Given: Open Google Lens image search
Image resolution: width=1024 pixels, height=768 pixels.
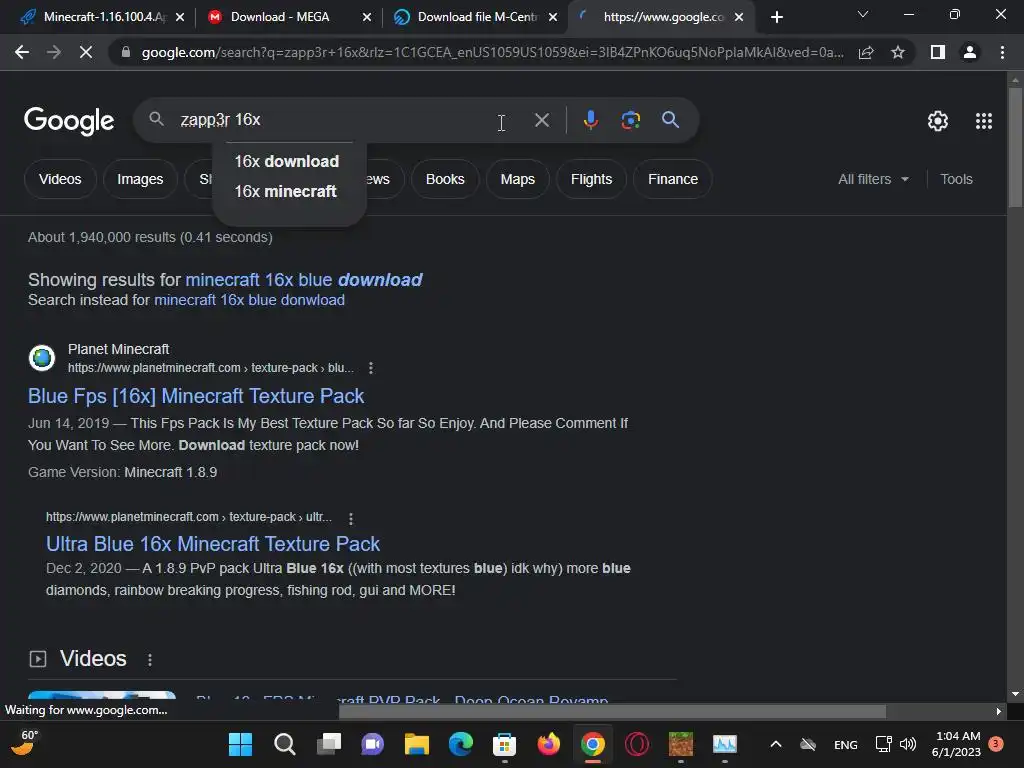Looking at the screenshot, I should [630, 120].
